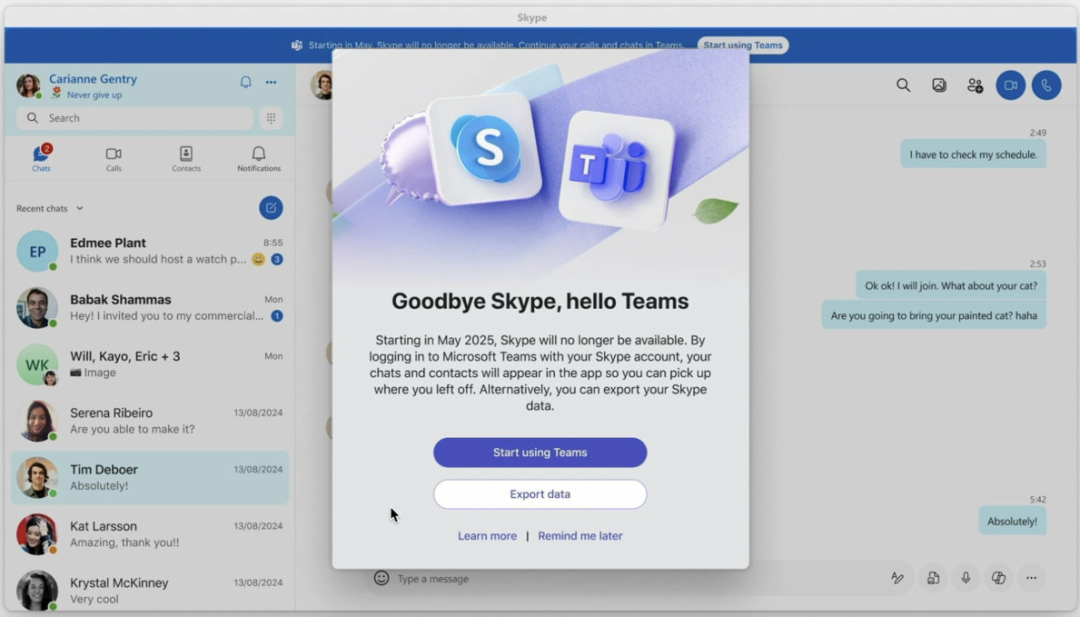Click the Type a message field
The height and width of the screenshot is (617, 1080).
click(x=620, y=578)
